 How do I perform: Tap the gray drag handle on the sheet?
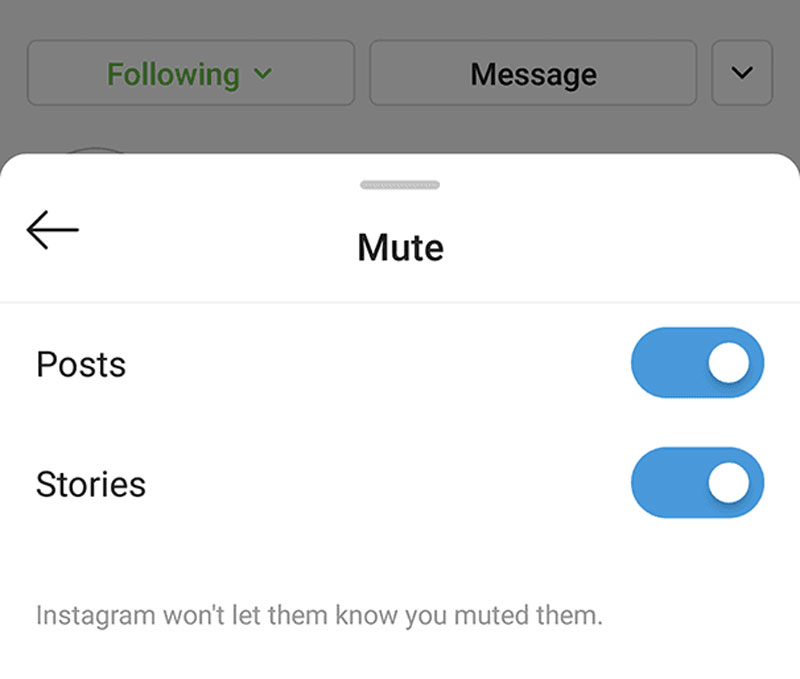pos(400,185)
